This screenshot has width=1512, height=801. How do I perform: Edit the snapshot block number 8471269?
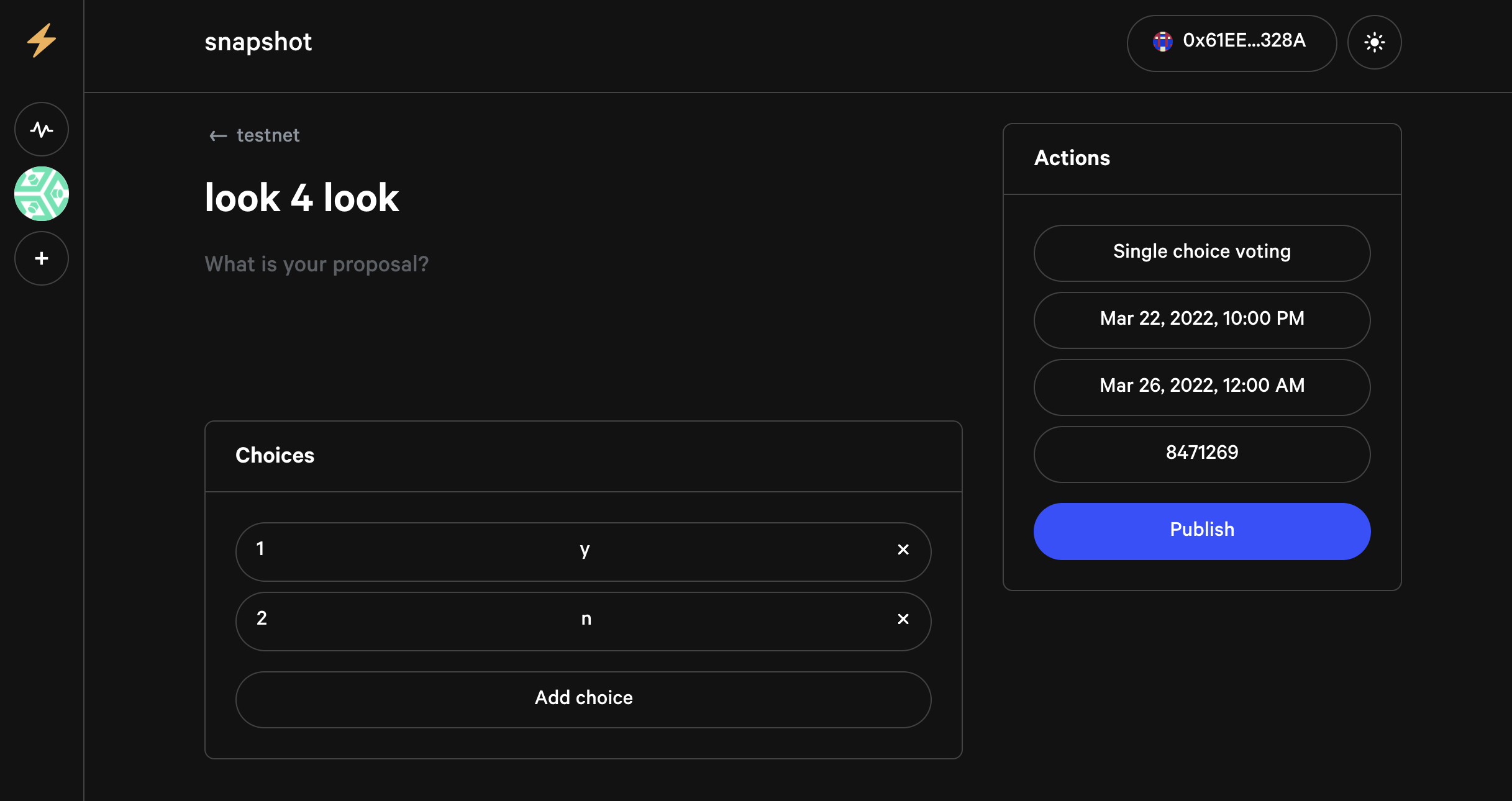pos(1201,454)
